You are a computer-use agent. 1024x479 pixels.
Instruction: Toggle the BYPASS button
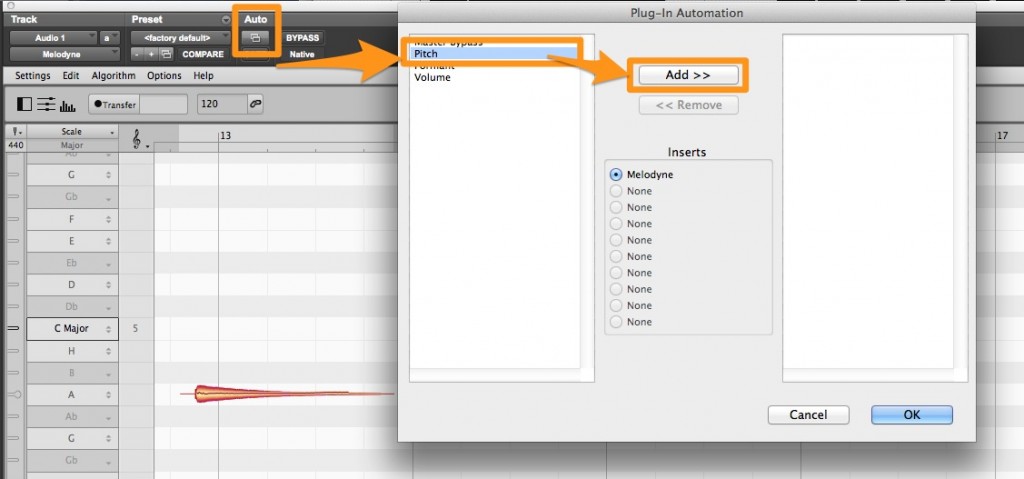tap(302, 38)
